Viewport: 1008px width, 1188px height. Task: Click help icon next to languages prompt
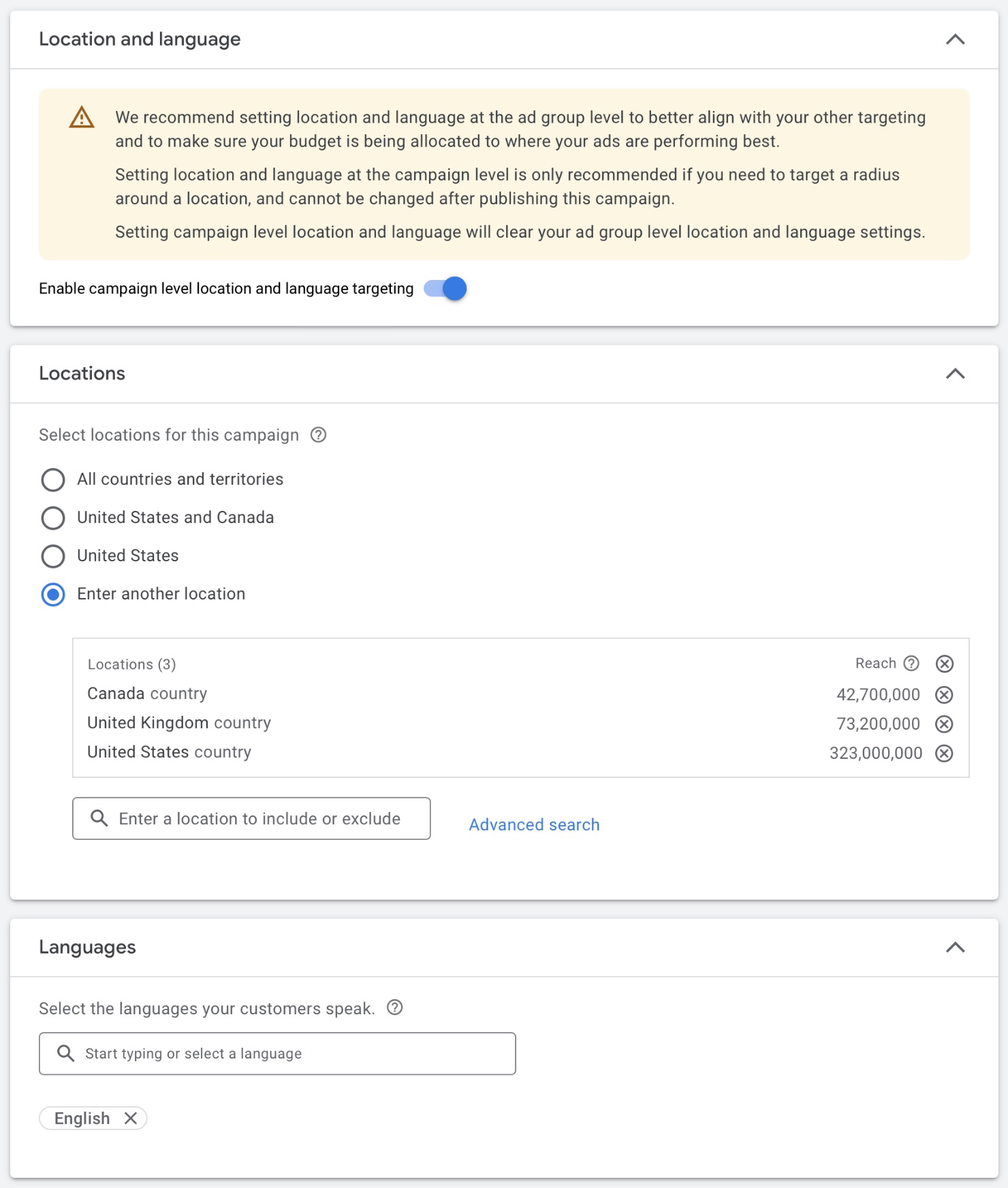394,1007
